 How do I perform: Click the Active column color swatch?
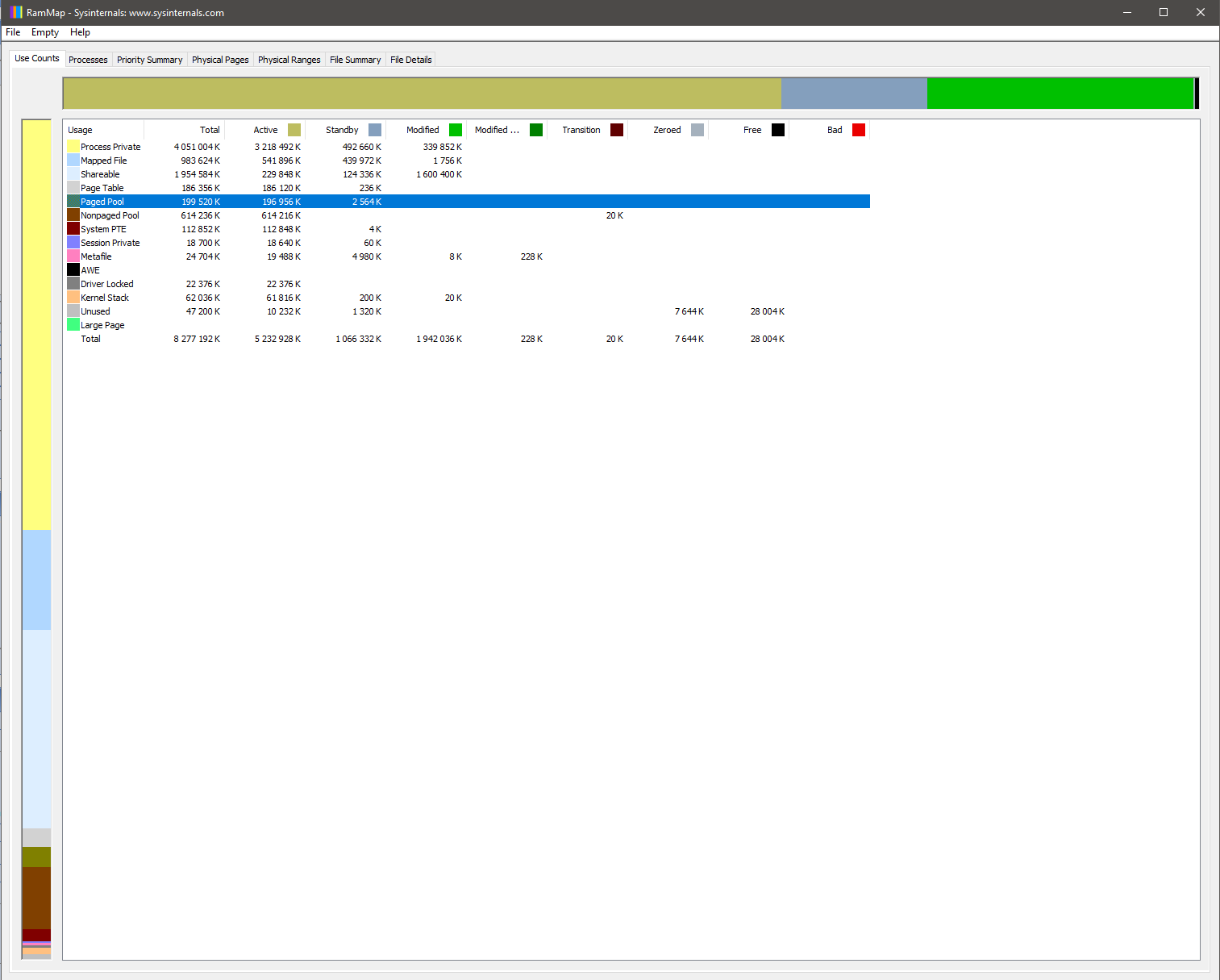[x=294, y=130]
